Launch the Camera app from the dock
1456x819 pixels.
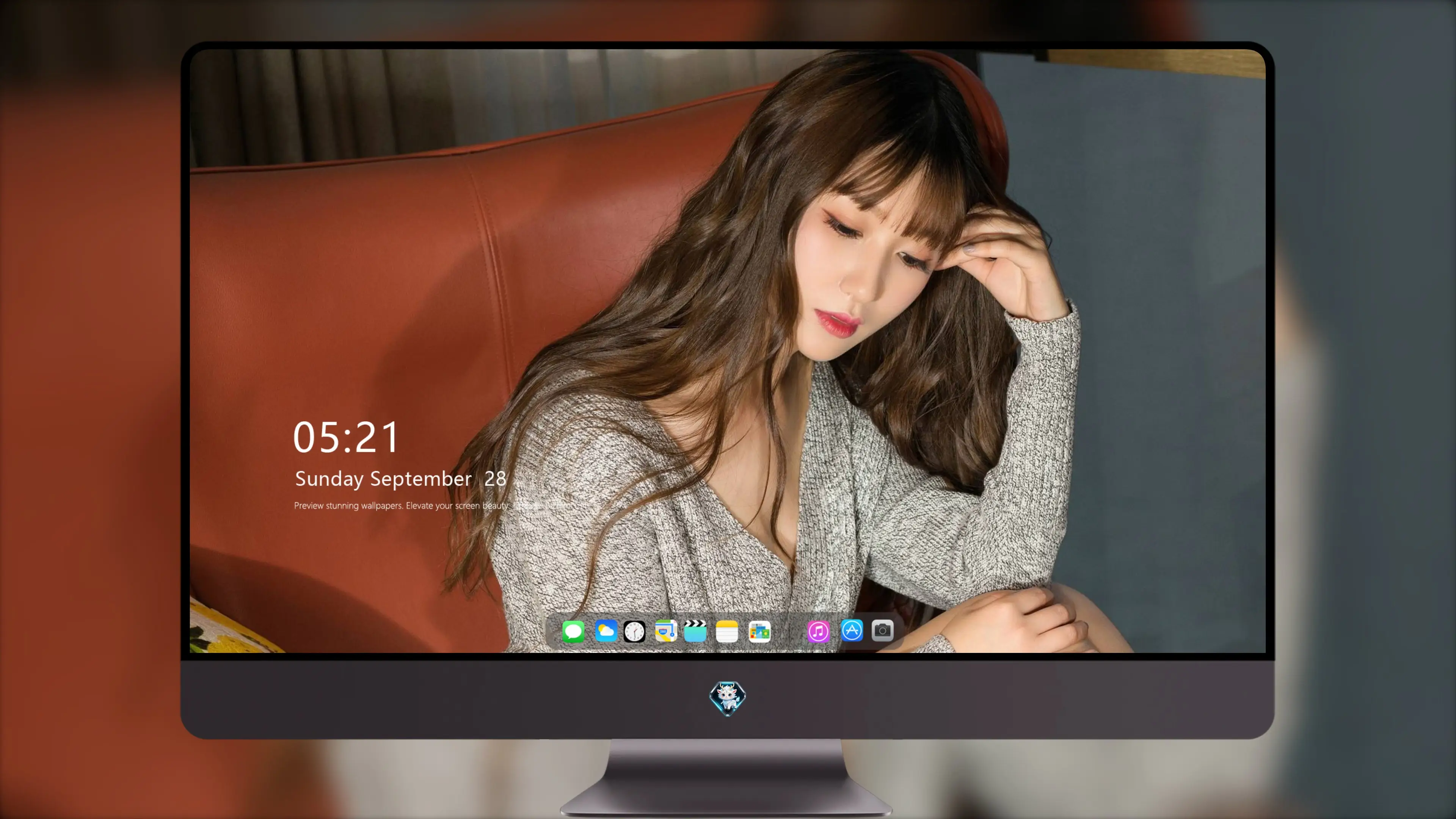tap(882, 630)
